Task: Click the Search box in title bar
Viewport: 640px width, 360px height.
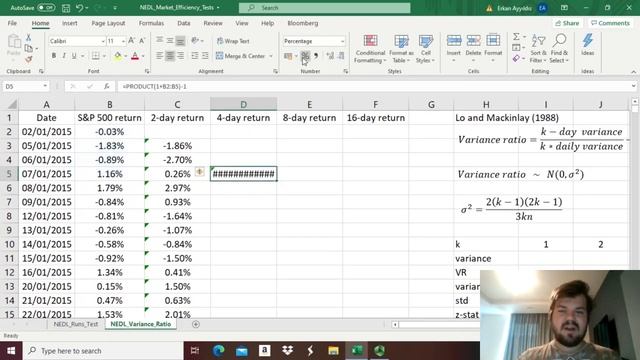Action: point(324,8)
